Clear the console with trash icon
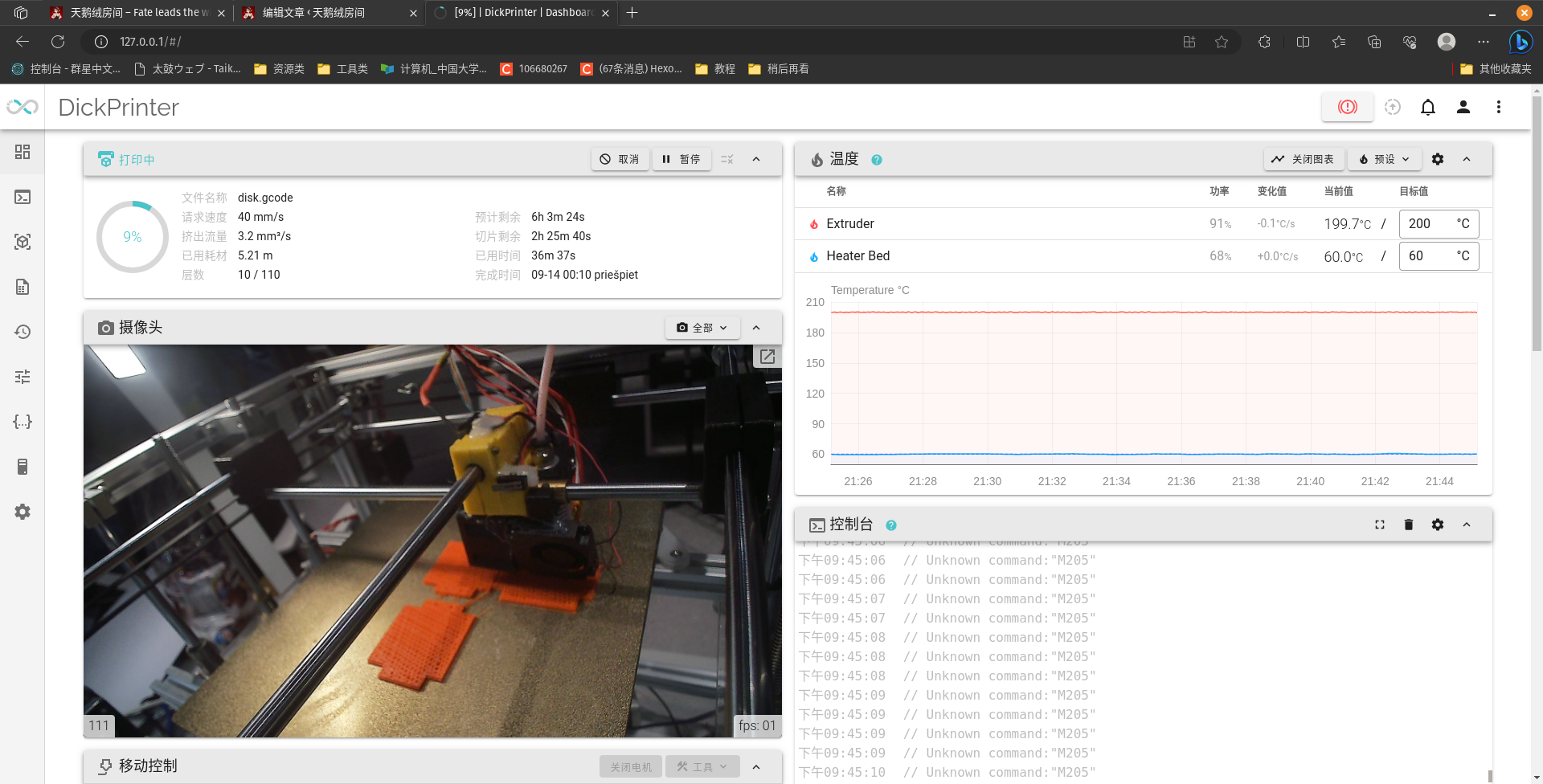Viewport: 1543px width, 784px height. coord(1408,525)
